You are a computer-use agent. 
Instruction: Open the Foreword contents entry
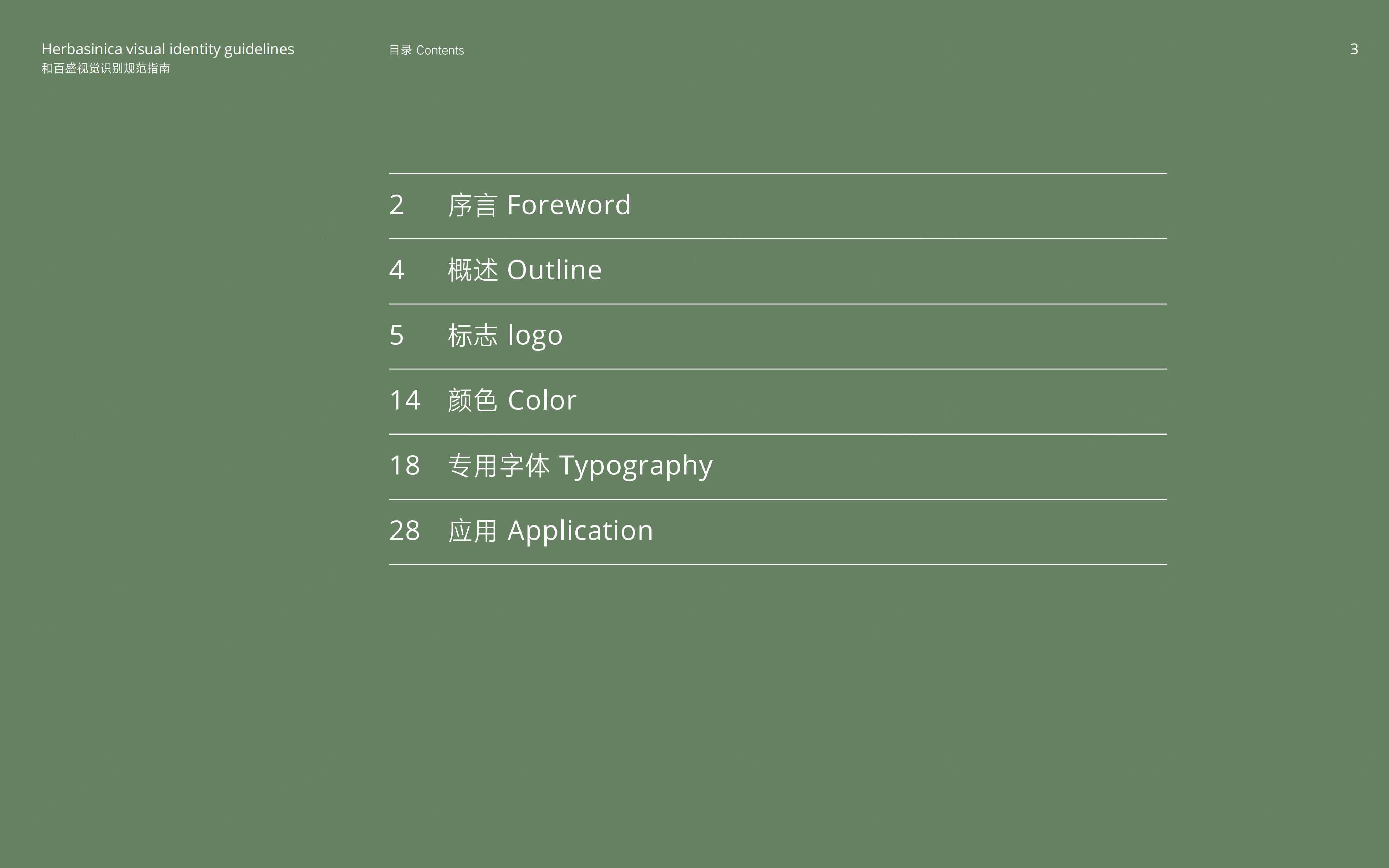[778, 205]
